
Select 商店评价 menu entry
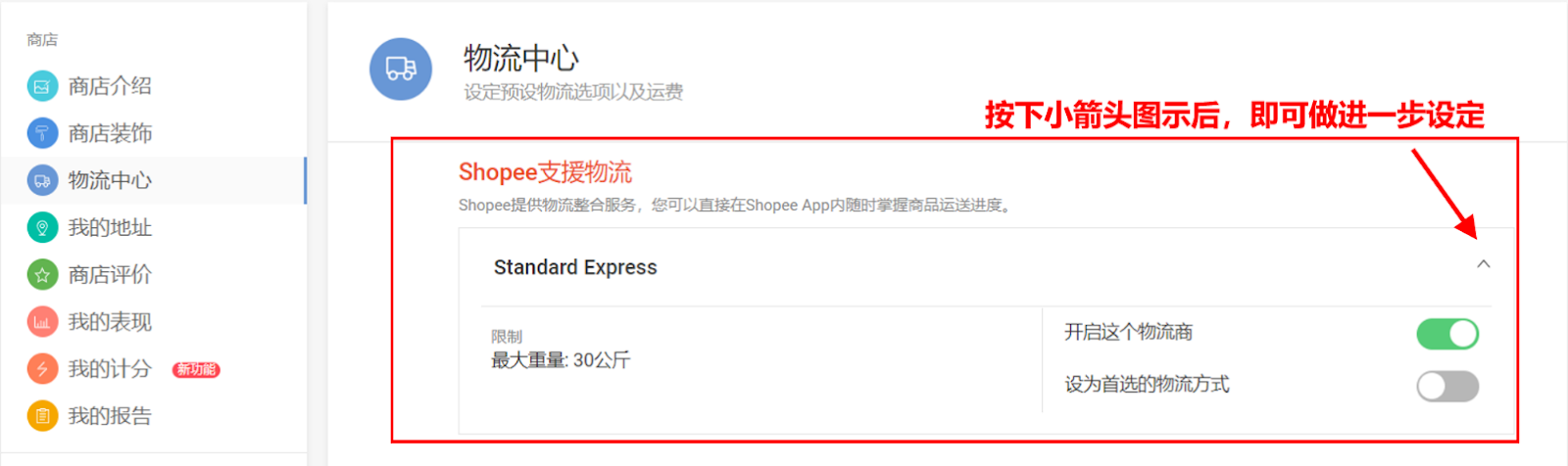[x=110, y=275]
